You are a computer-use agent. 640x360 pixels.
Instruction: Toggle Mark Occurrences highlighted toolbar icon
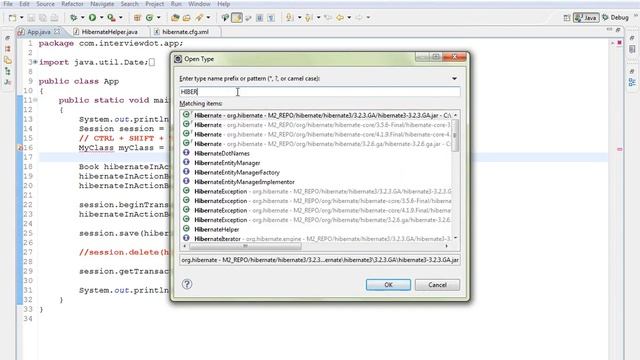tap(237, 18)
